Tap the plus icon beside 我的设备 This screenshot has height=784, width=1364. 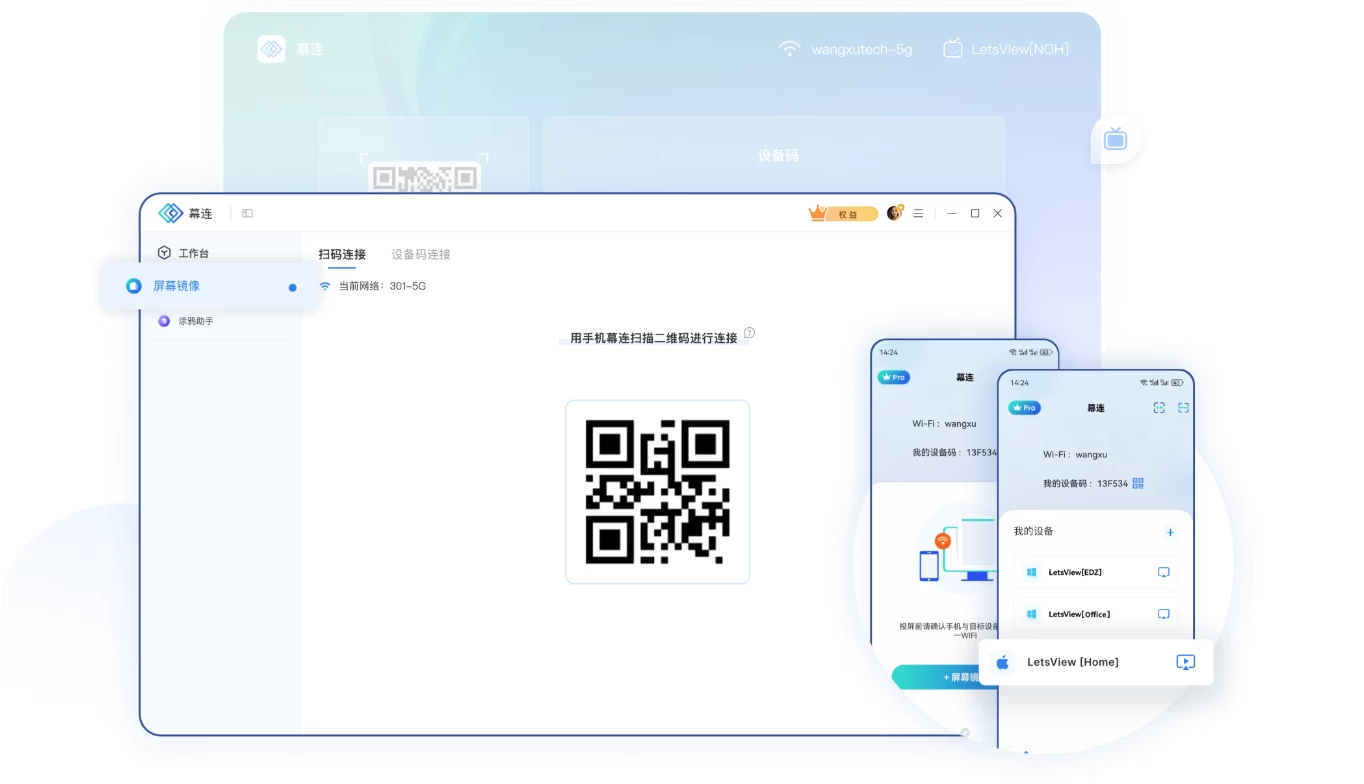1170,532
